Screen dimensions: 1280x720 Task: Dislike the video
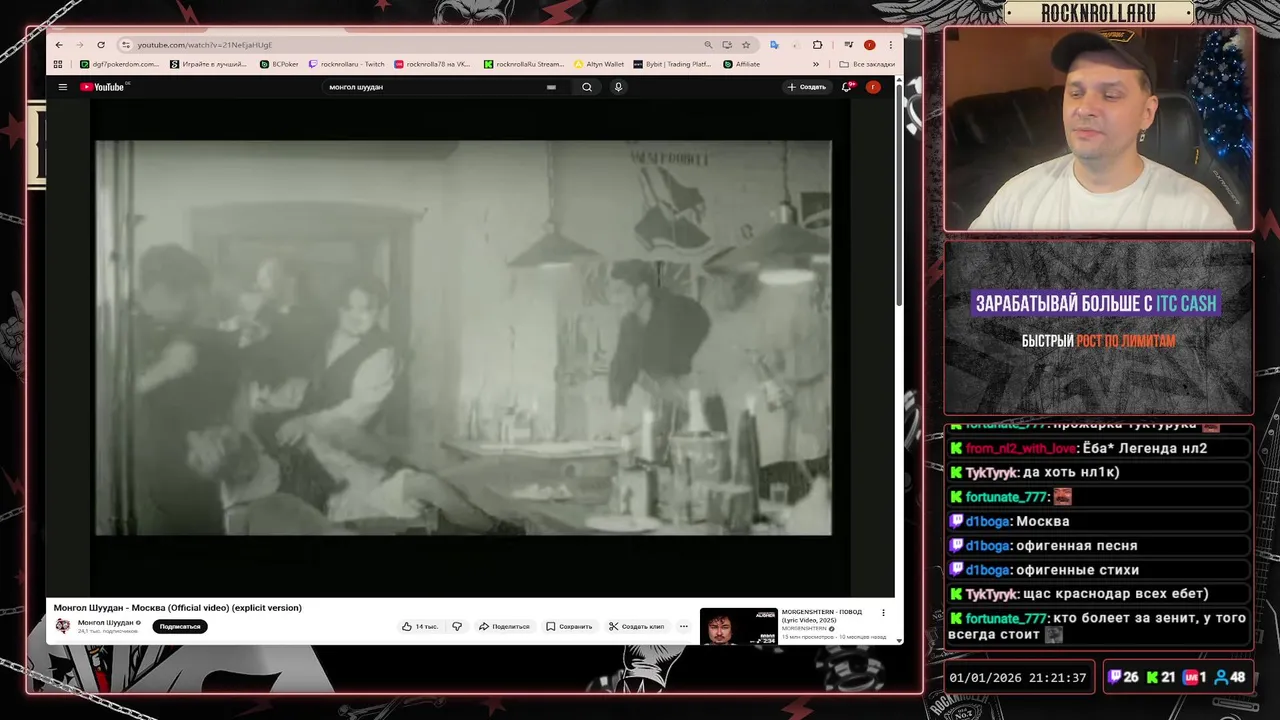(x=457, y=626)
